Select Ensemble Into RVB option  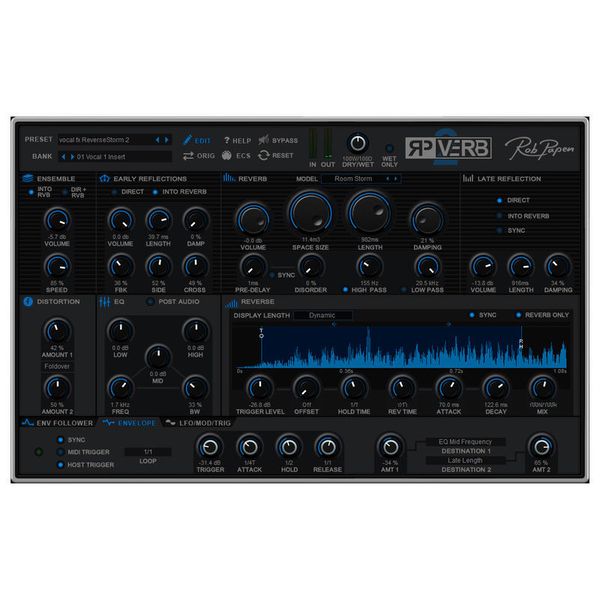point(31,192)
